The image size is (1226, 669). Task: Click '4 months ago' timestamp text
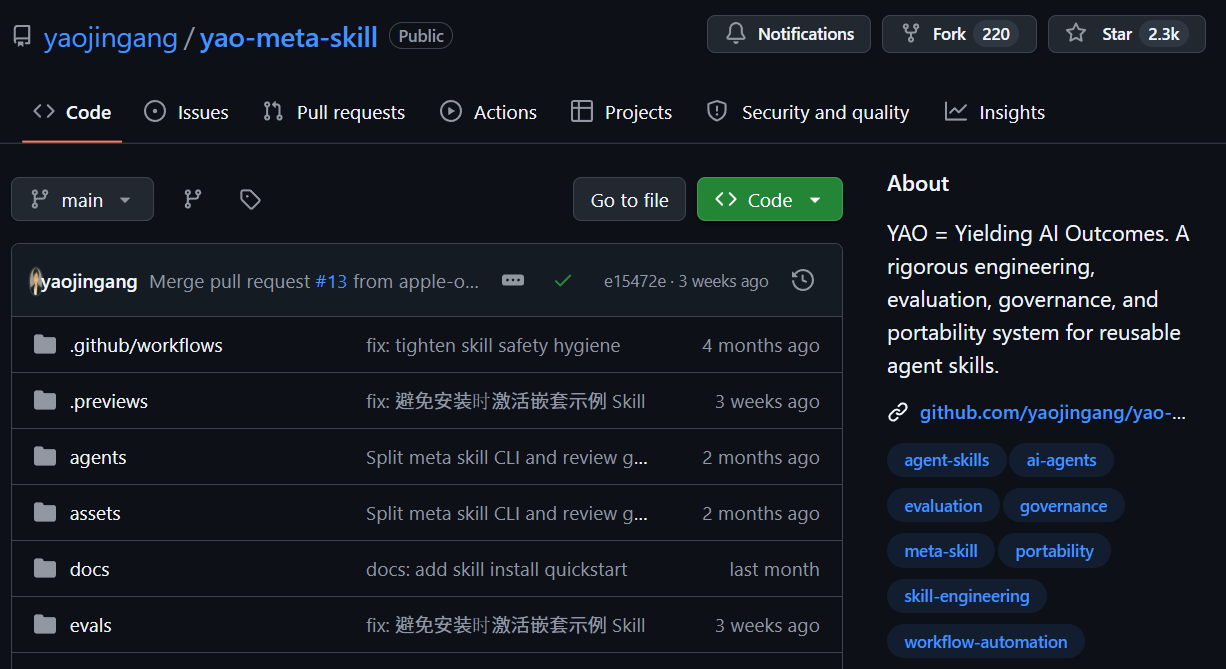[x=761, y=345]
